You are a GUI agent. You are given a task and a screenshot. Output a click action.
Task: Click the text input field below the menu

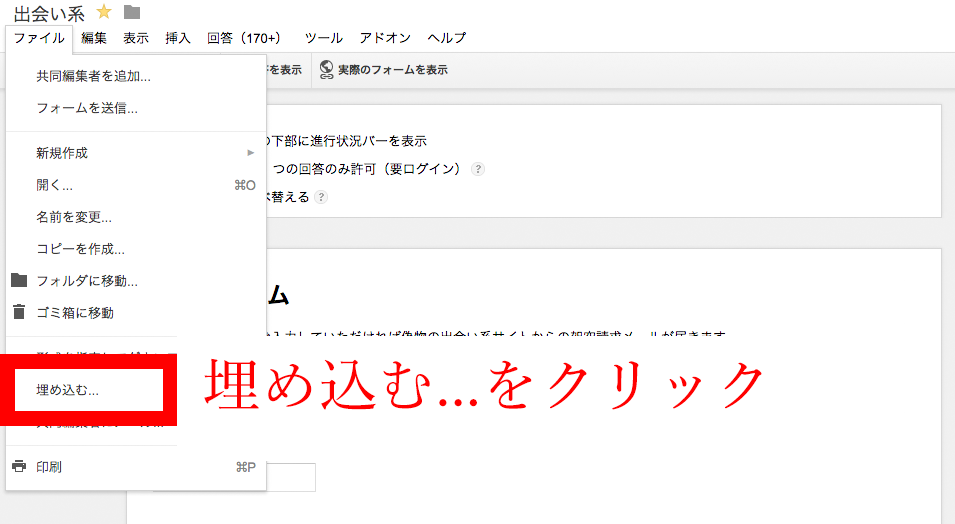click(x=291, y=477)
